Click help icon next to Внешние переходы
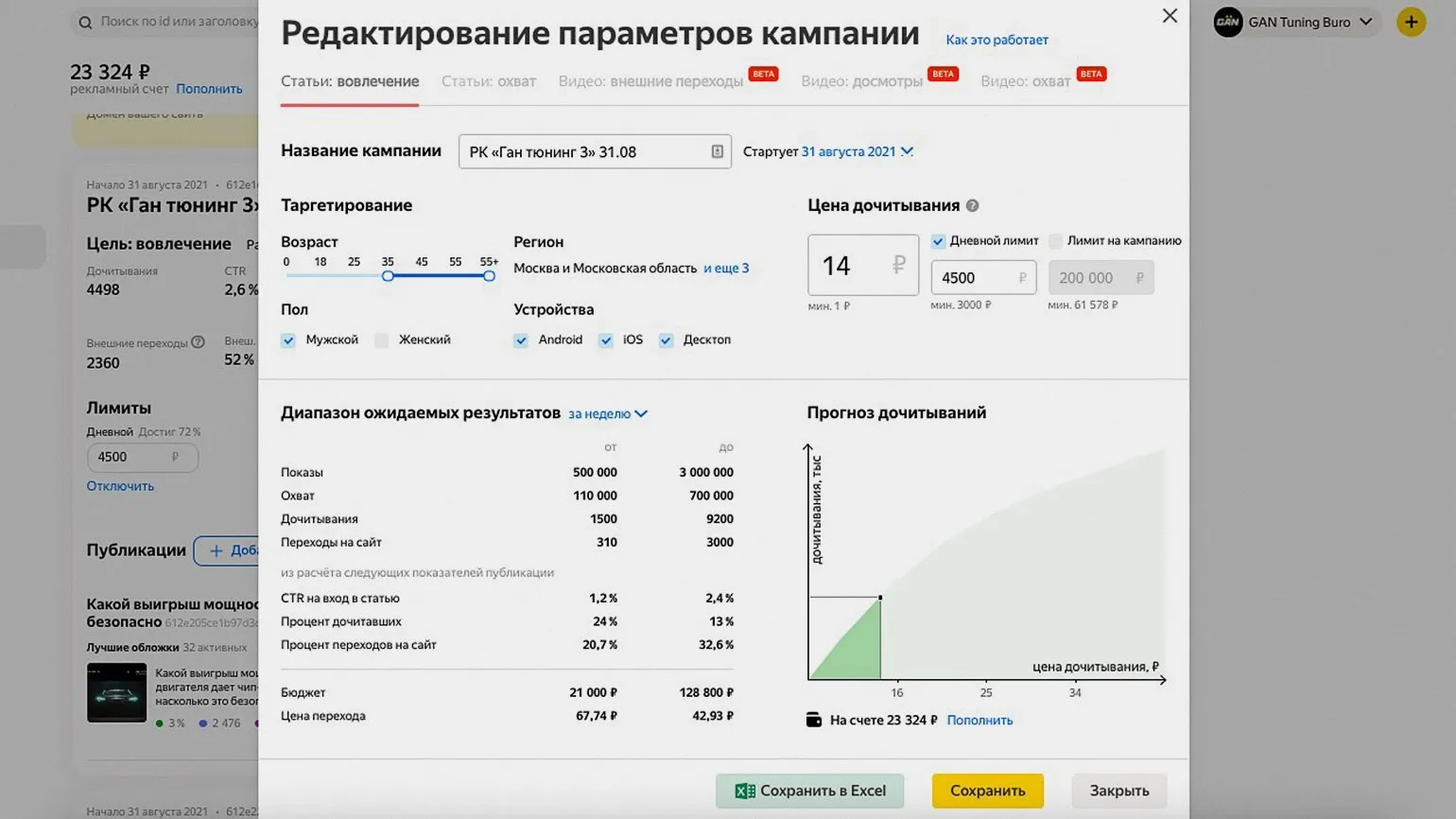Viewport: 1456px width, 819px height. coord(198,342)
